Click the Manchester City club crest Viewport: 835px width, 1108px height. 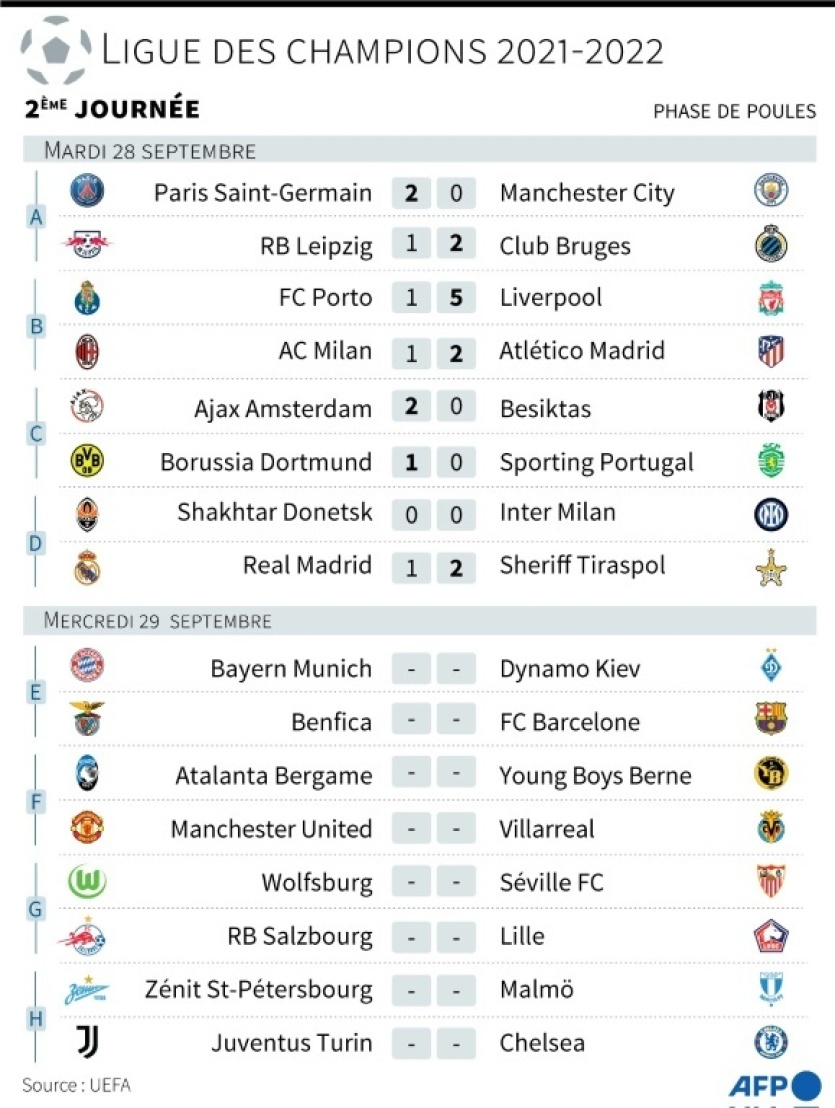(x=771, y=191)
